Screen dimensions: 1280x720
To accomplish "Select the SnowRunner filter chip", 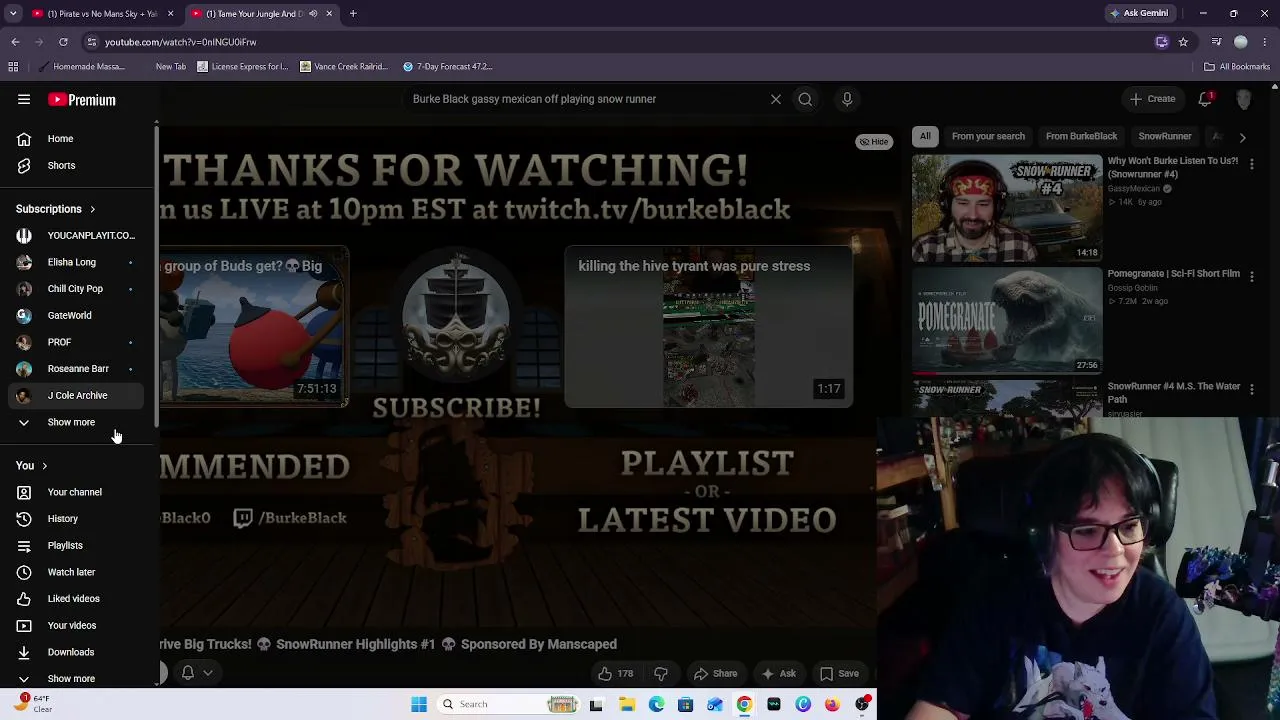I will (1165, 136).
